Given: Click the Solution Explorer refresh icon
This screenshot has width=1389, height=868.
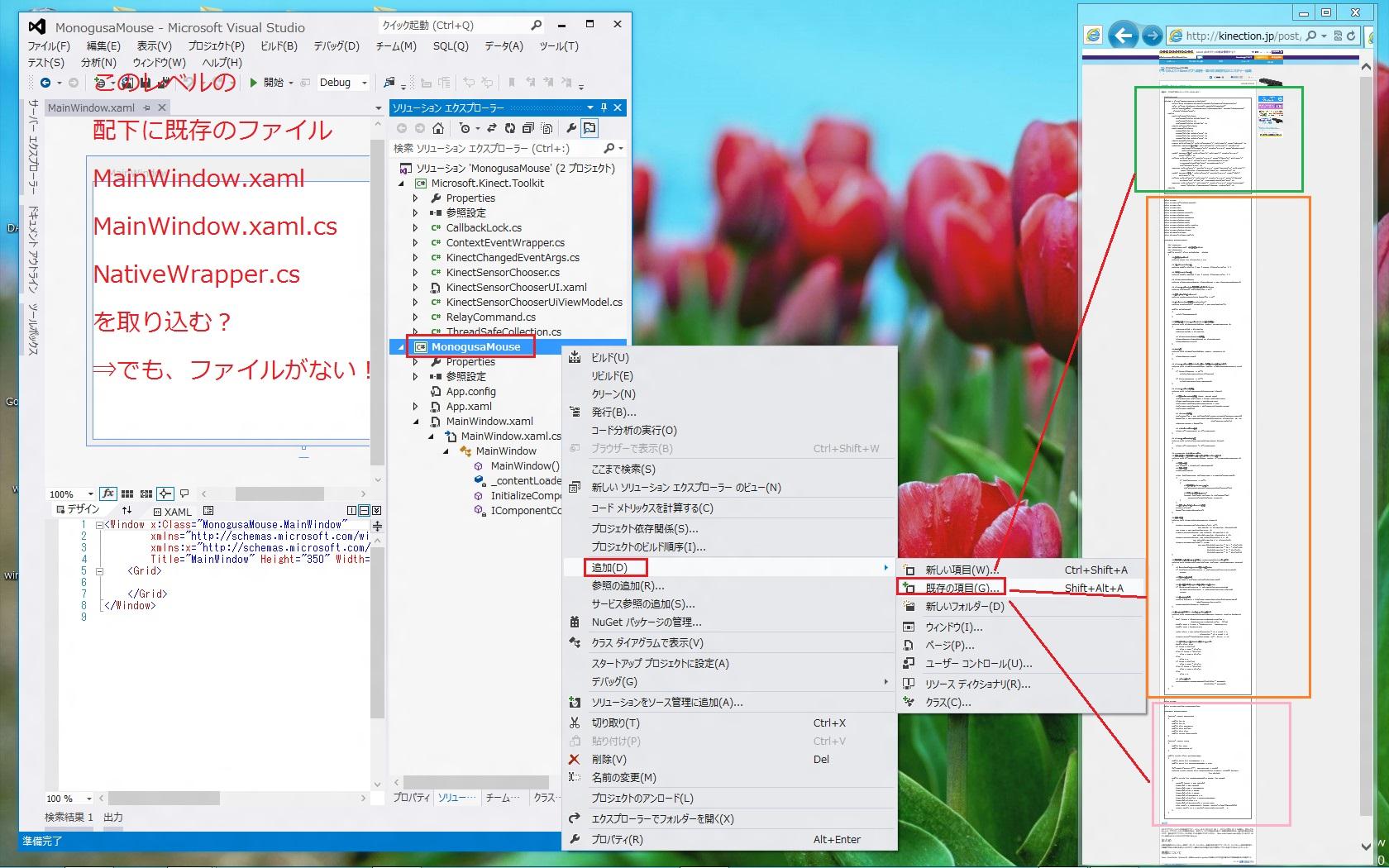Looking at the screenshot, I should pos(509,128).
